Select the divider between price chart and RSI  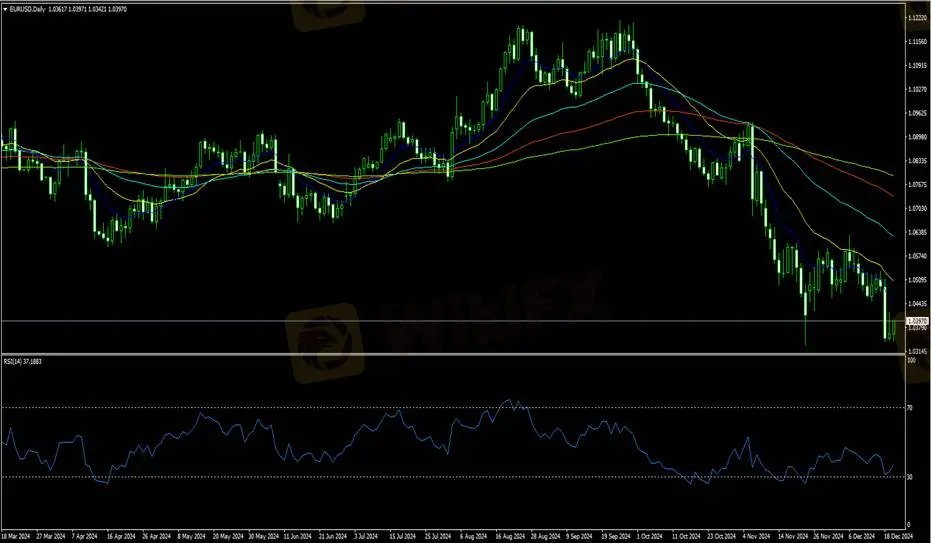click(x=450, y=355)
